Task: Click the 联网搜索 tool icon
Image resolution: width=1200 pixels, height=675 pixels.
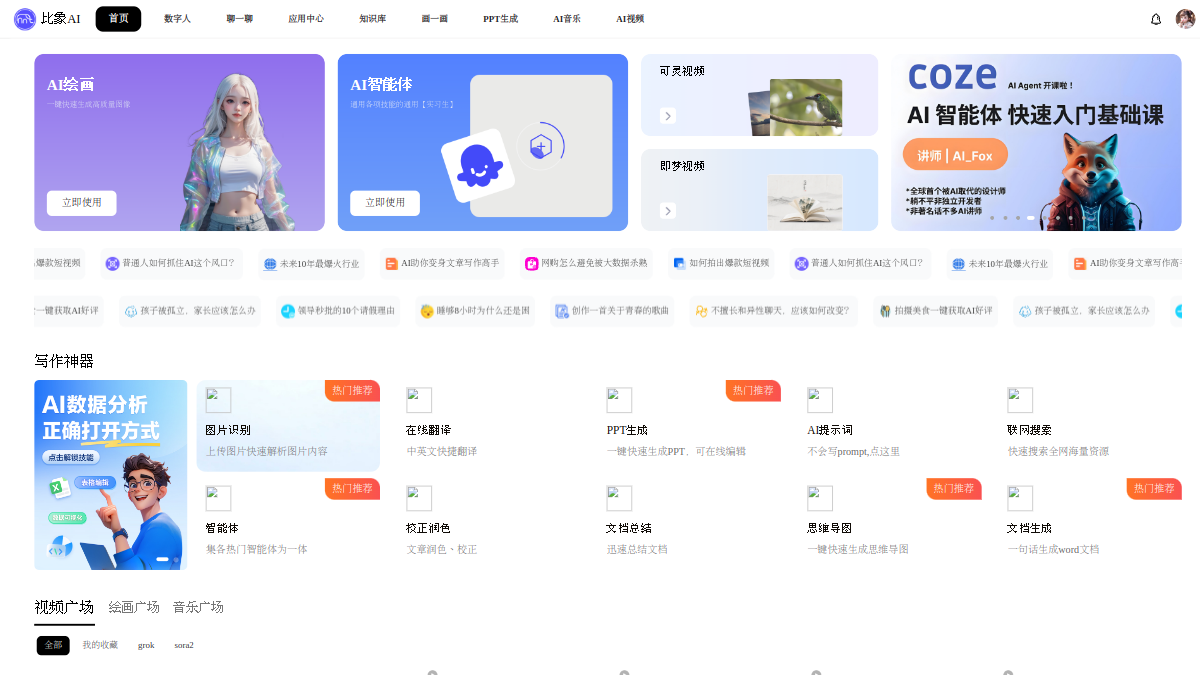Action: click(x=1020, y=400)
